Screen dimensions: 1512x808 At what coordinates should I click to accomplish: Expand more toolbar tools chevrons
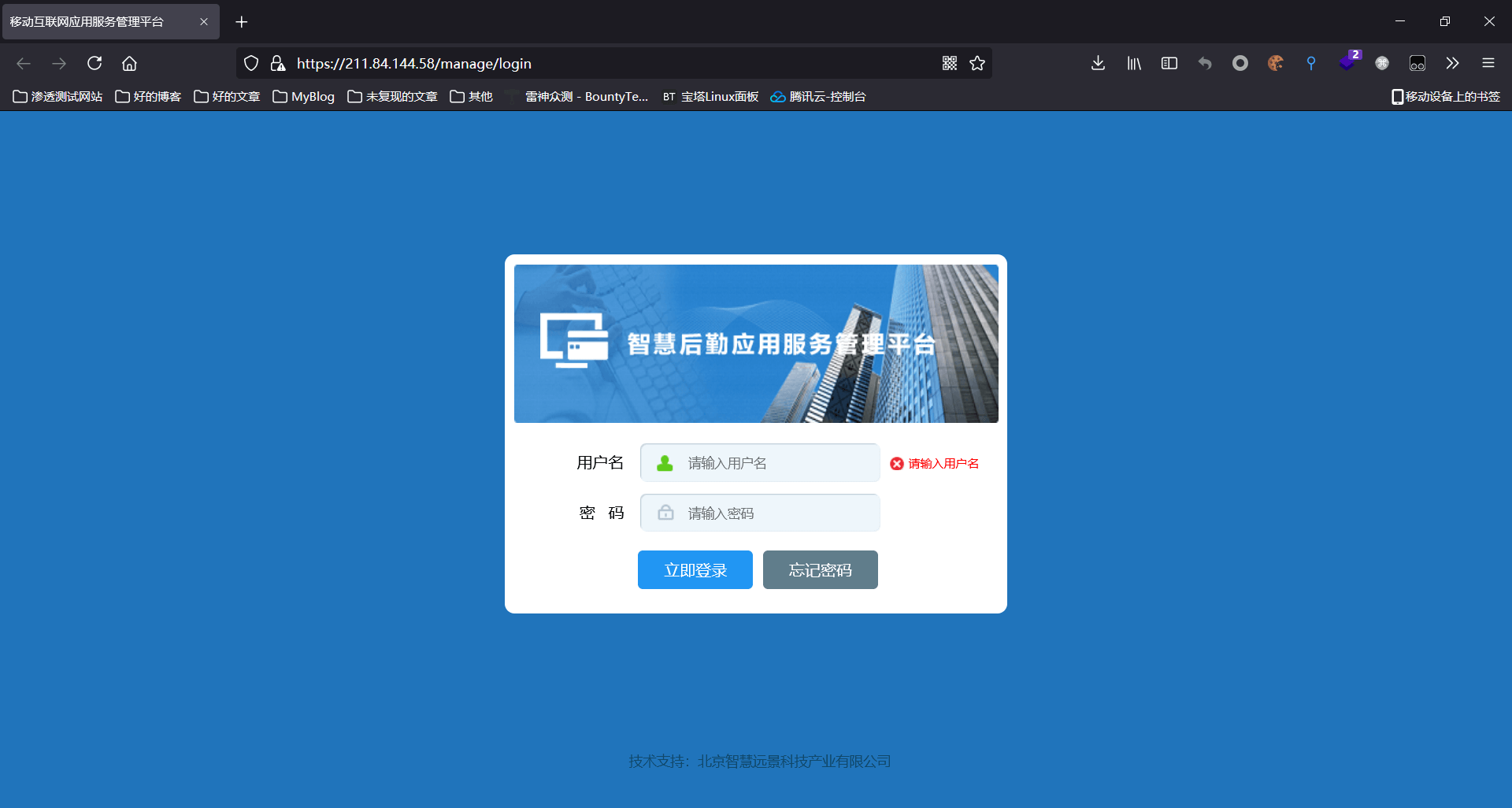point(1453,63)
